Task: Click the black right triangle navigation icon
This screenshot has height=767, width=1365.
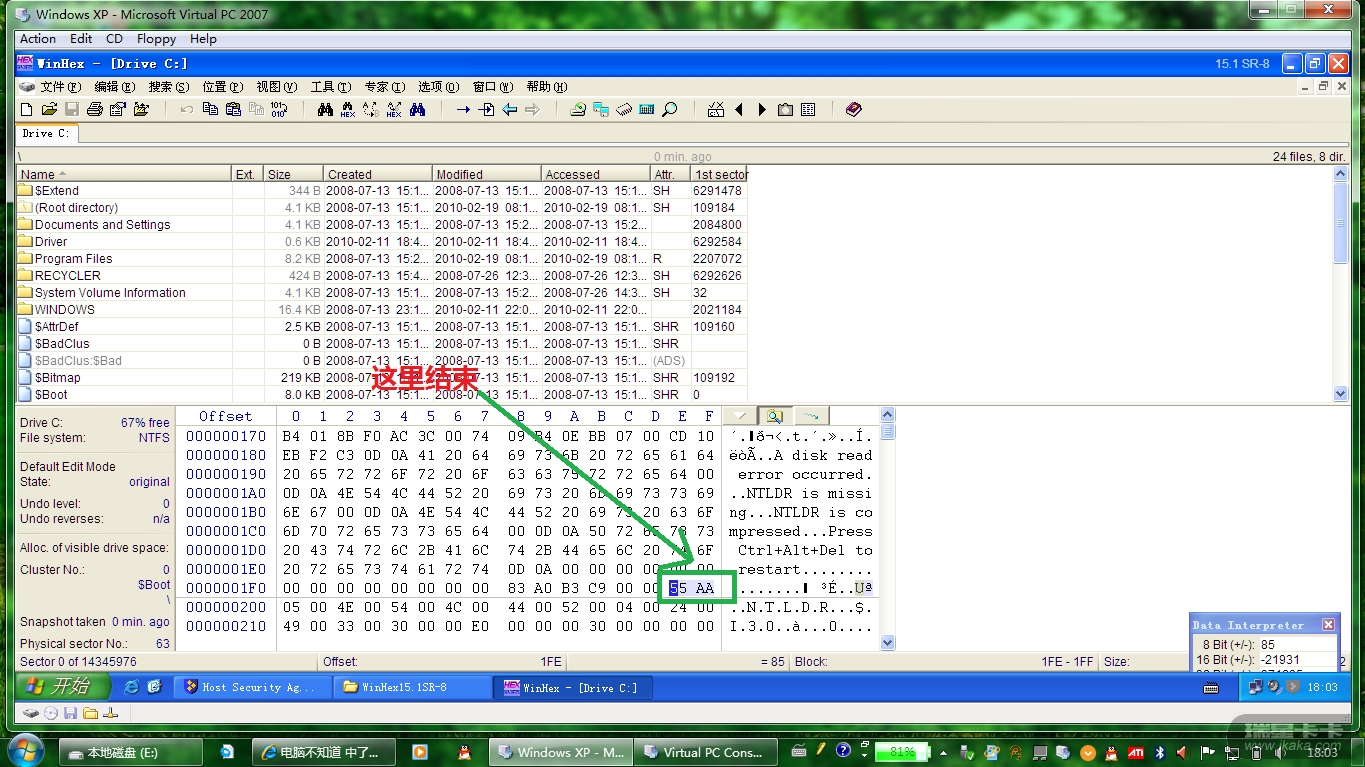Action: (762, 109)
